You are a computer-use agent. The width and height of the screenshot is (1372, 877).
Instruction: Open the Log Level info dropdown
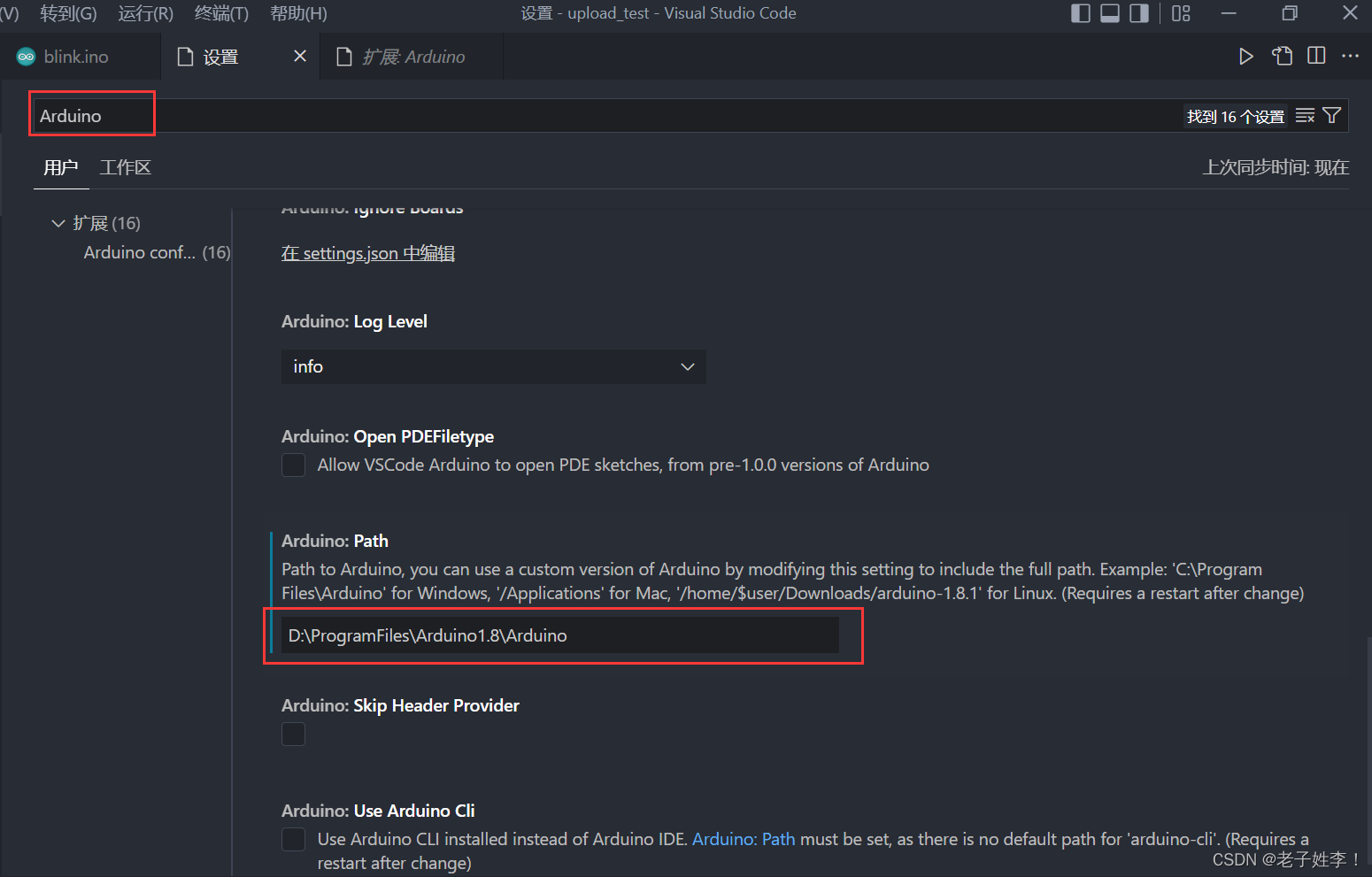494,366
